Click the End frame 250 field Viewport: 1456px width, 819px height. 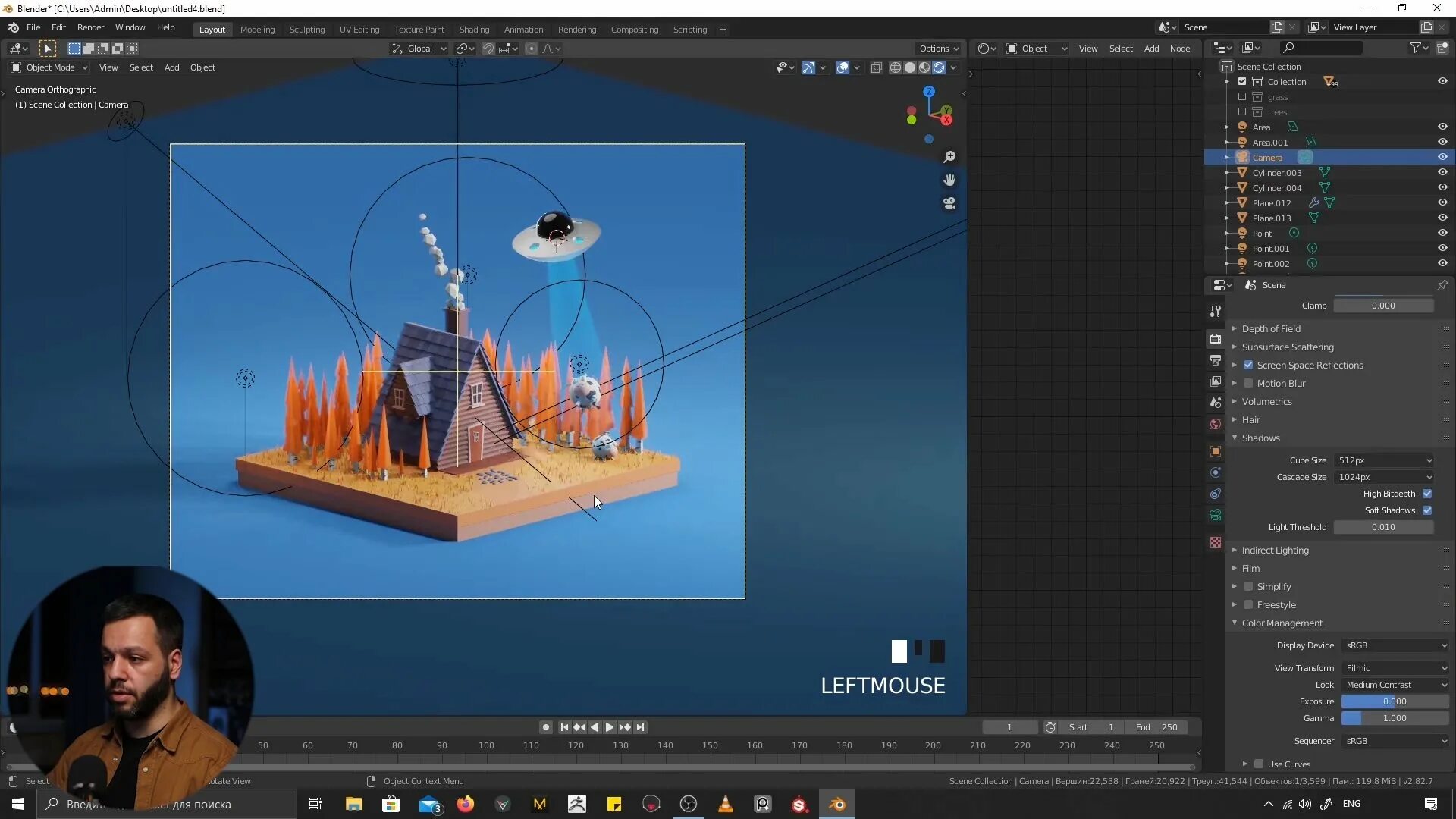pos(1157,727)
